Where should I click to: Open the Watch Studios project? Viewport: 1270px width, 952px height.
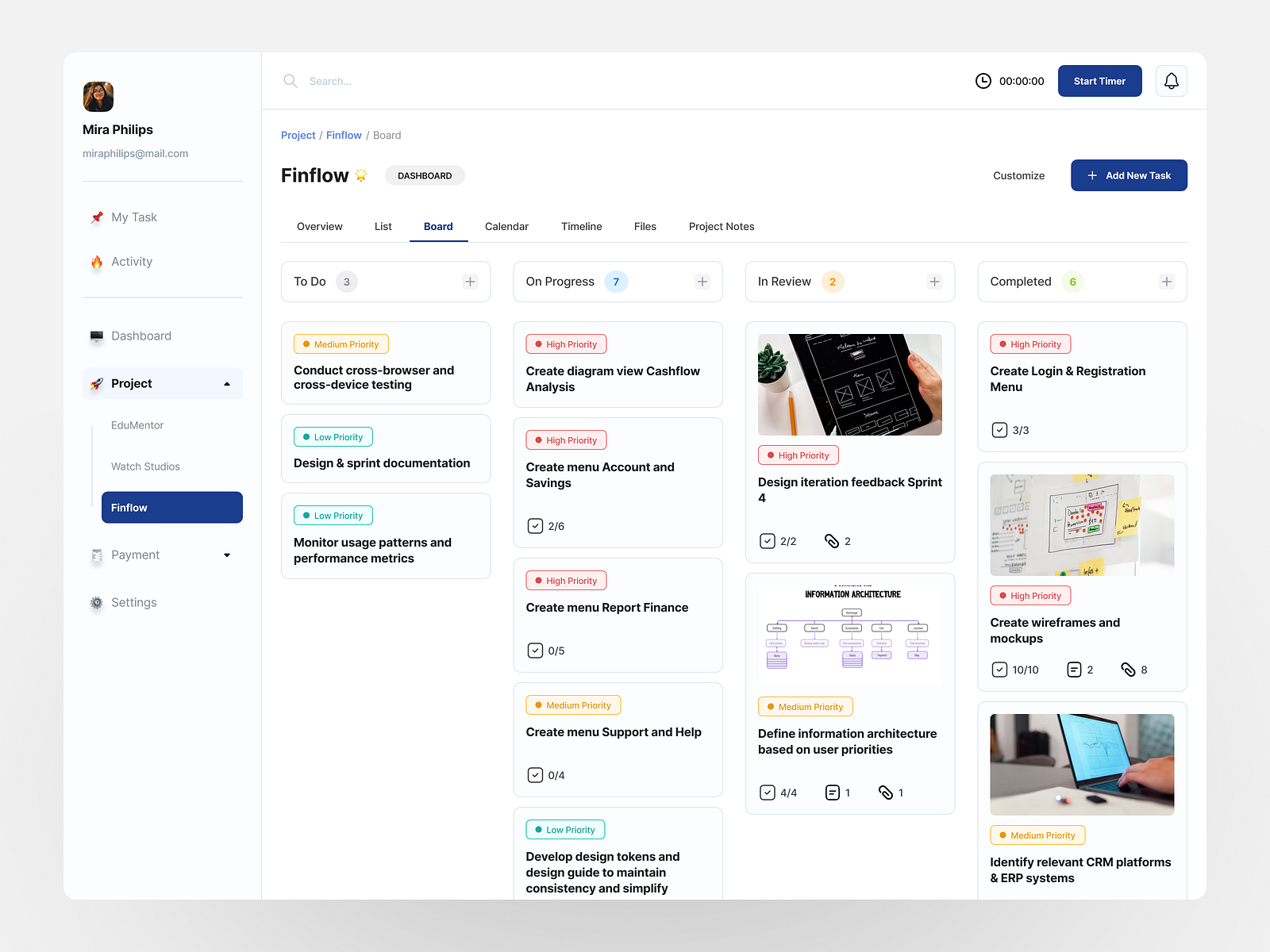coord(145,466)
